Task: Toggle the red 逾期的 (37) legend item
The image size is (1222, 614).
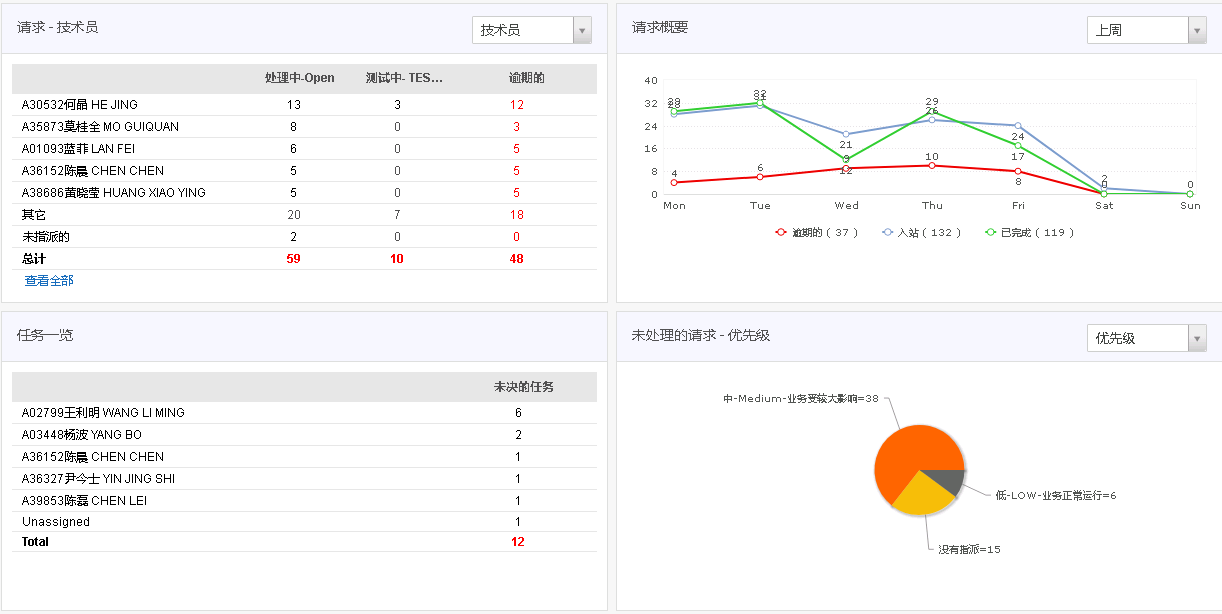Action: (x=816, y=232)
